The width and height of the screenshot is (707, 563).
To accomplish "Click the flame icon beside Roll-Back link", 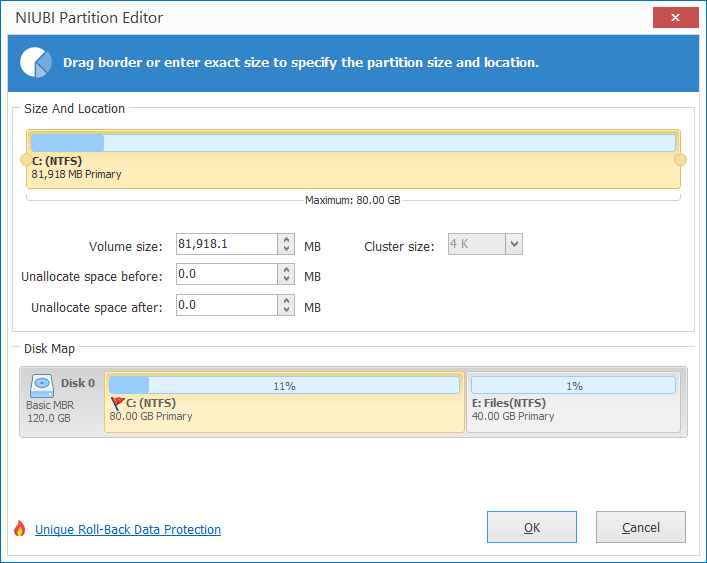I will (x=19, y=528).
